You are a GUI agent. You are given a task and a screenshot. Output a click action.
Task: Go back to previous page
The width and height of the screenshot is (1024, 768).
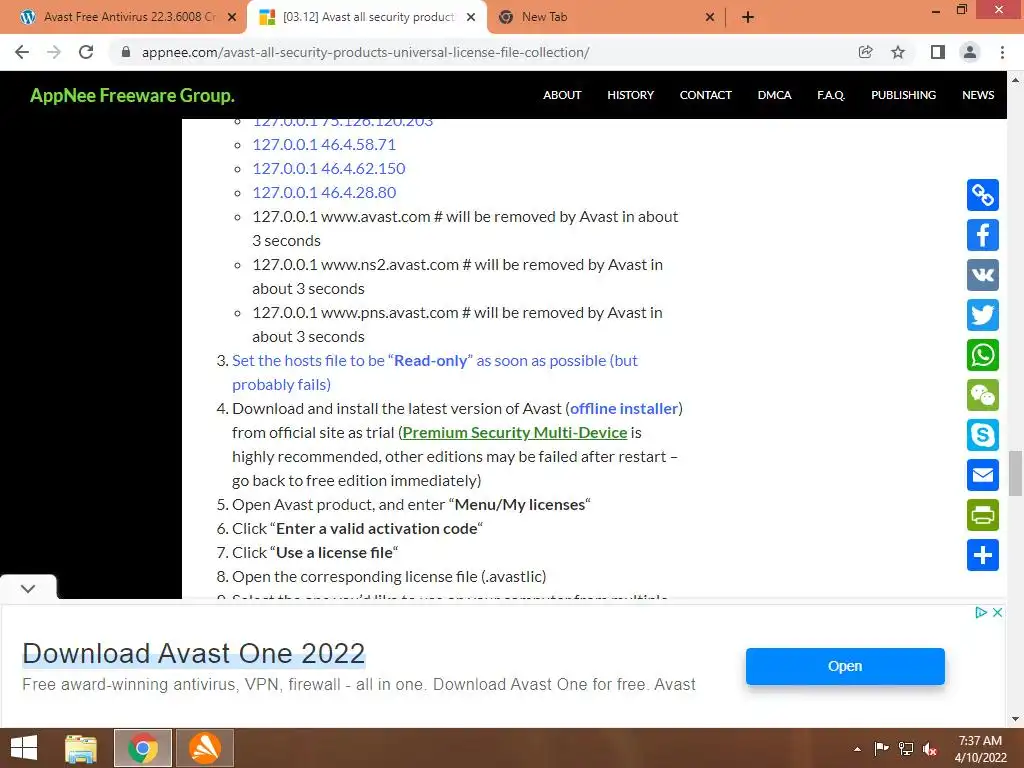pos(22,52)
